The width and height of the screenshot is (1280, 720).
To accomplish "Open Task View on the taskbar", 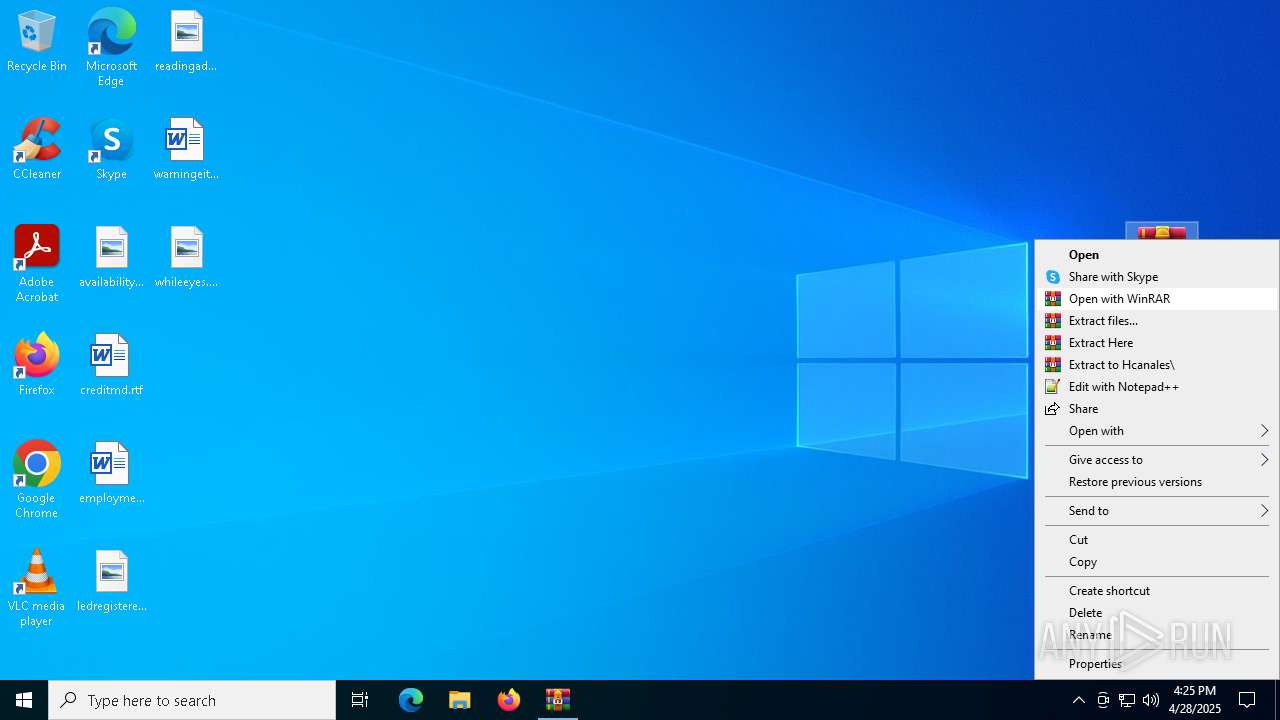I will 360,700.
